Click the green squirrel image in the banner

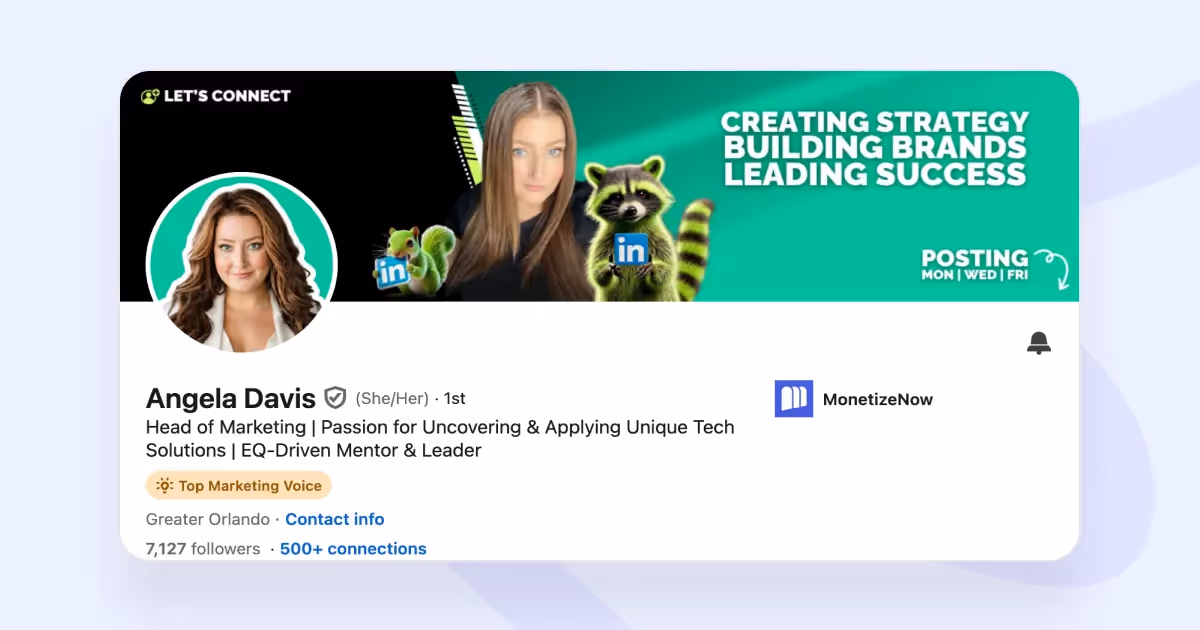click(415, 258)
